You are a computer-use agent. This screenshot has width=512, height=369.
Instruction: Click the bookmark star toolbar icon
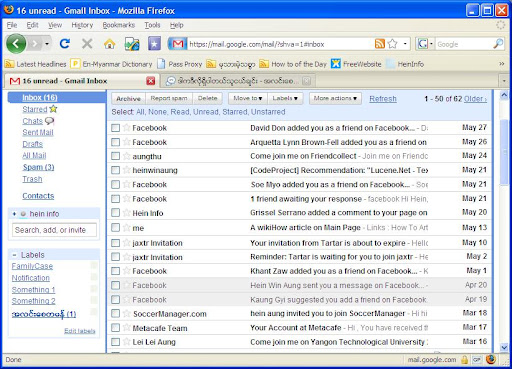154,44
